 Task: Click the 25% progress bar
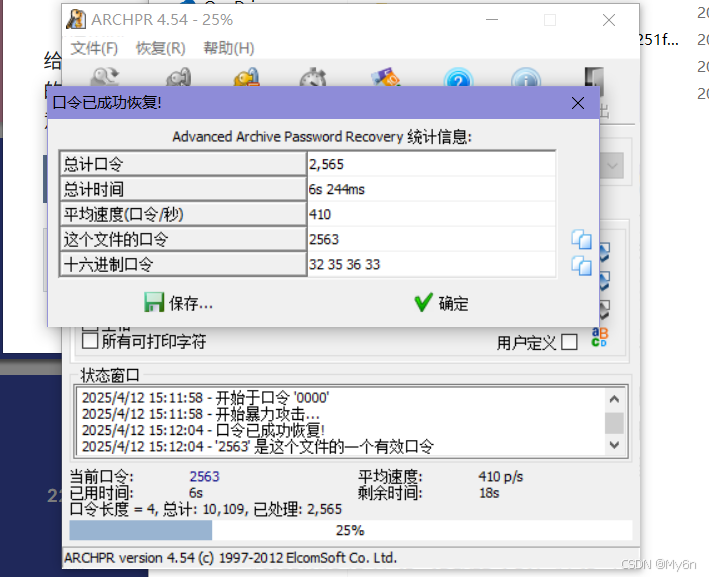[350, 530]
